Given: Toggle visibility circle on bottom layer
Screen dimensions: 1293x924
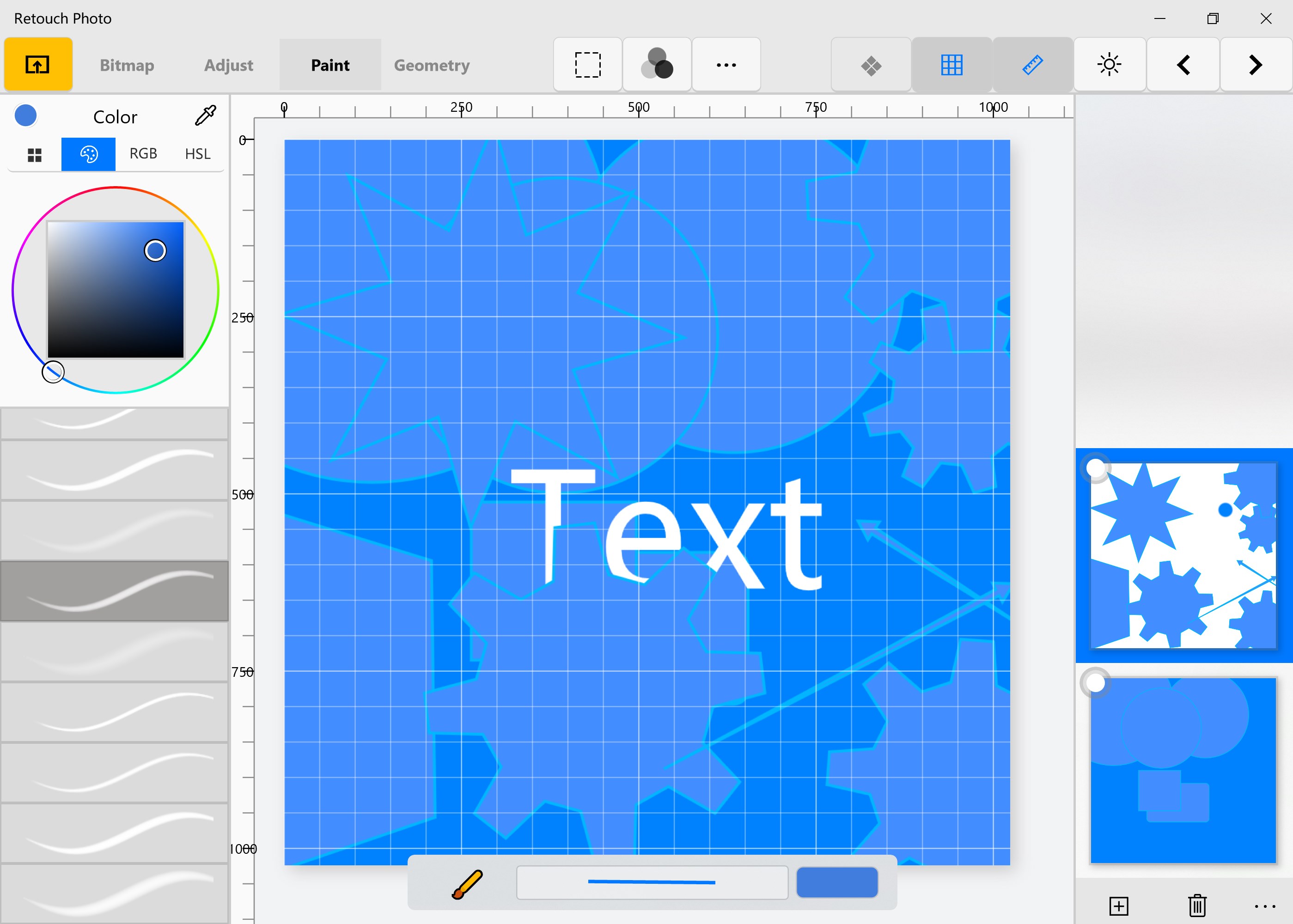Looking at the screenshot, I should [1095, 683].
